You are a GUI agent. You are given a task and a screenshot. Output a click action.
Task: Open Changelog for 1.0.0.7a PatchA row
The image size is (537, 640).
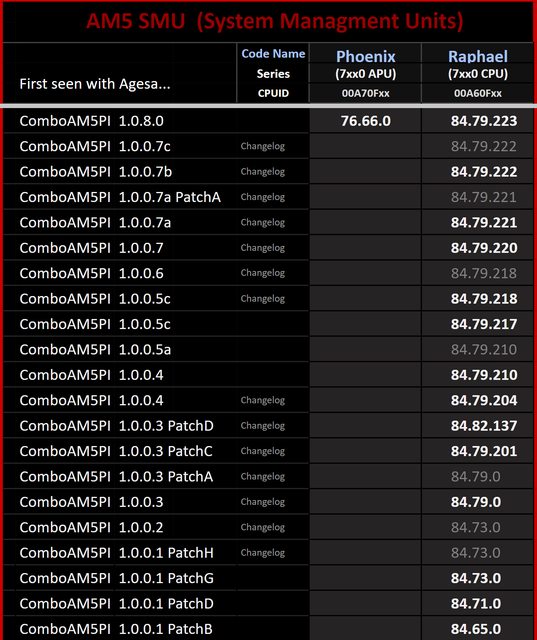point(262,197)
